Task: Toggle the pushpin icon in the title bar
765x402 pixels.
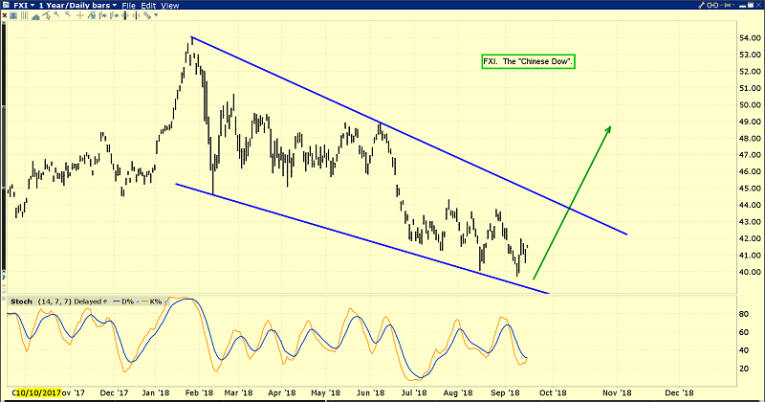Action: tap(725, 5)
